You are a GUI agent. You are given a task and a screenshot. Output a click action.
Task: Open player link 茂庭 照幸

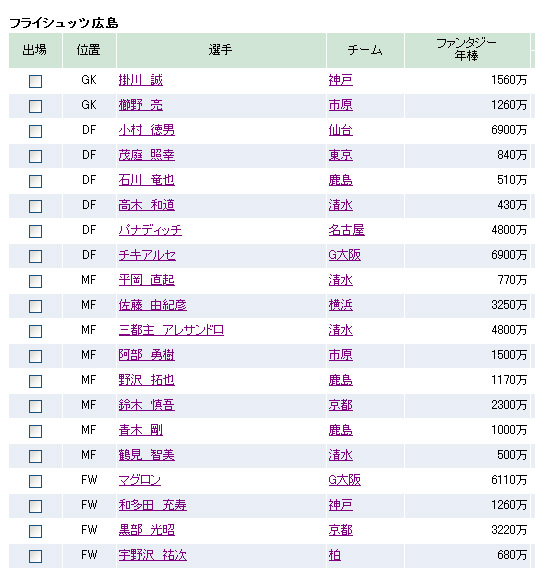[x=147, y=155]
